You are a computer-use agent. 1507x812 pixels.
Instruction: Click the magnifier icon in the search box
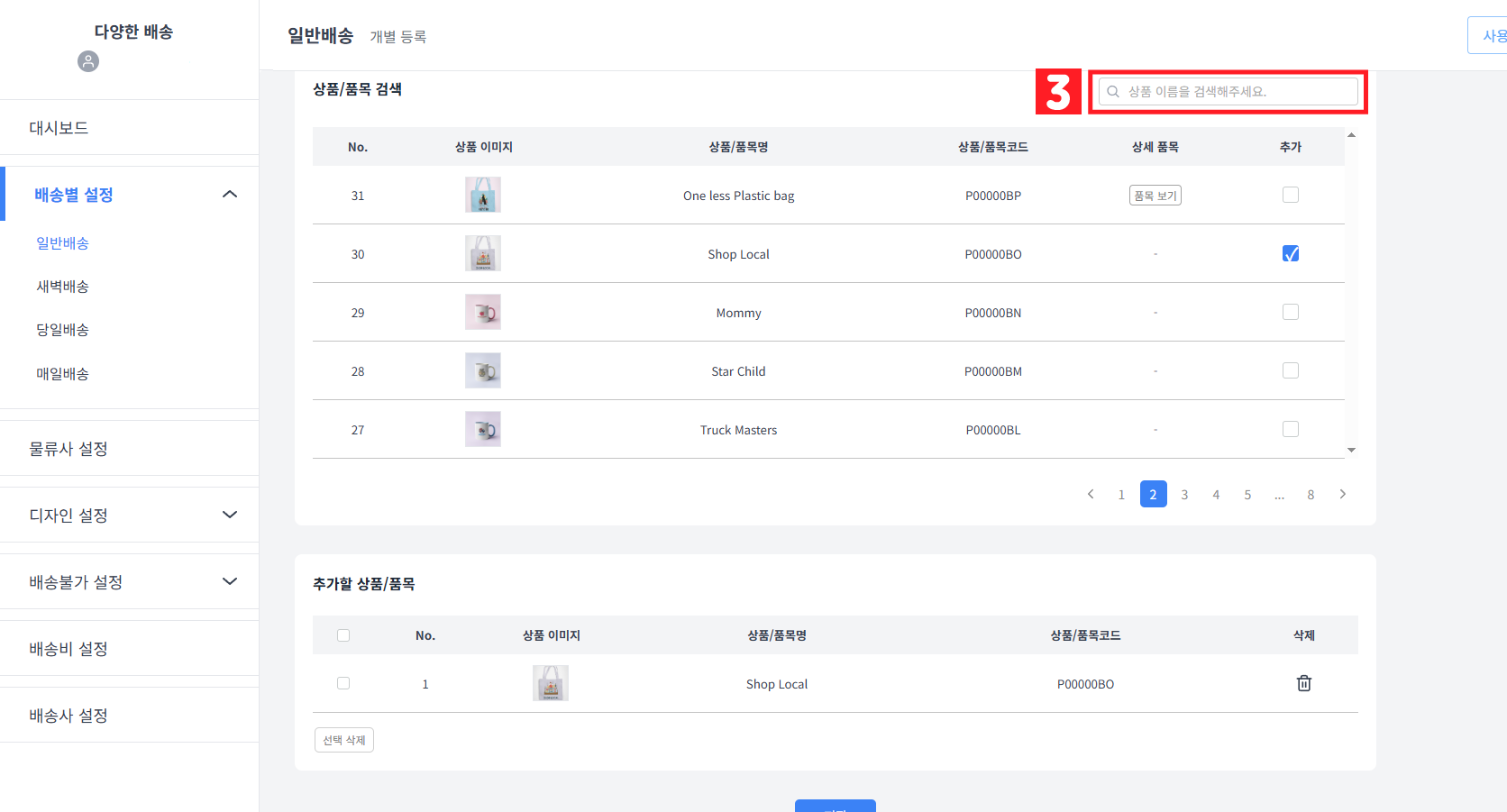pos(1112,91)
